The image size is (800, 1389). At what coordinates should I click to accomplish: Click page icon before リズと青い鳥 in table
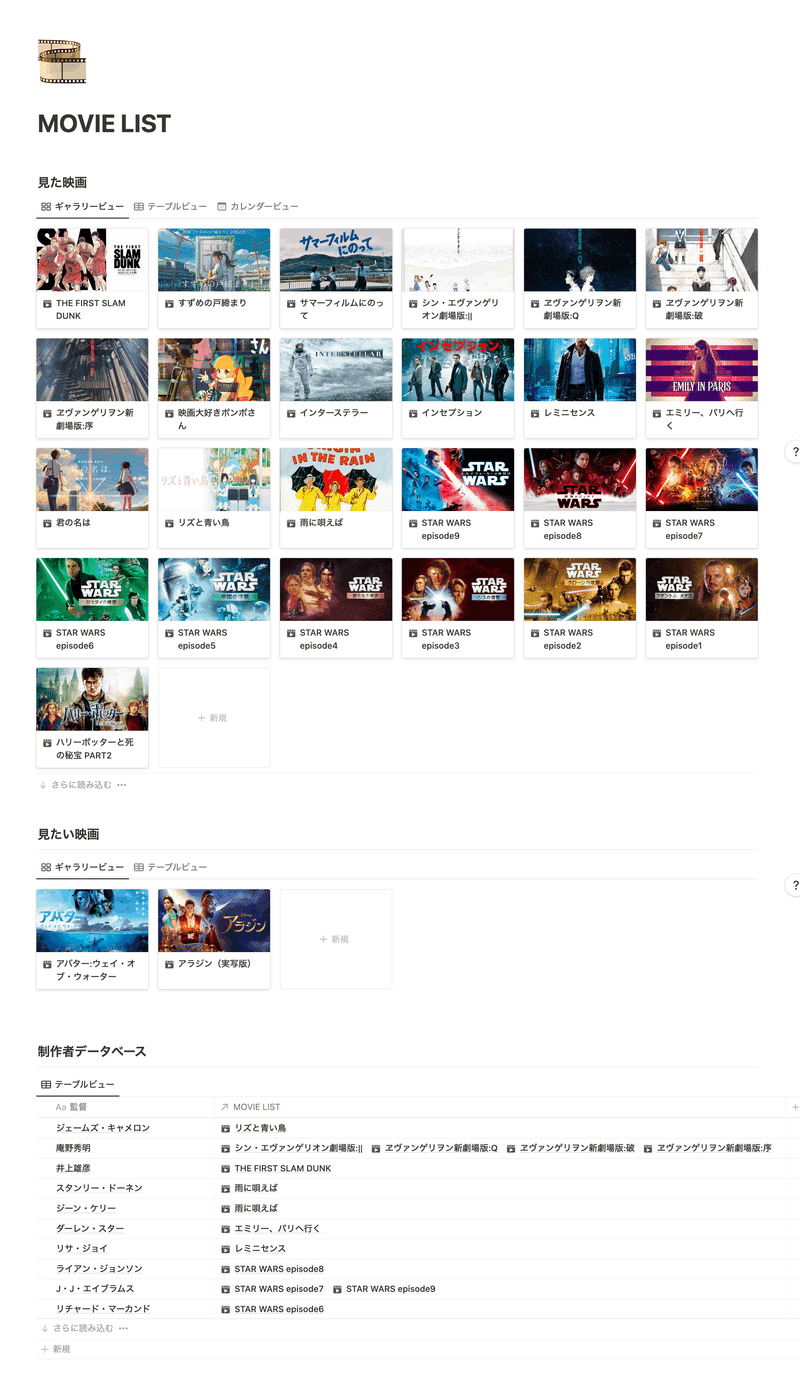[226, 1128]
